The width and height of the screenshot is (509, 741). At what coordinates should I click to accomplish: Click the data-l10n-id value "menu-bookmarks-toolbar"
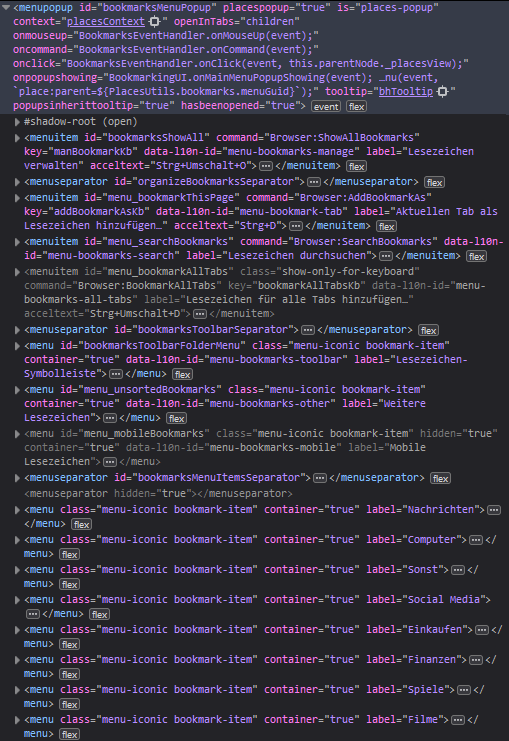click(276, 360)
